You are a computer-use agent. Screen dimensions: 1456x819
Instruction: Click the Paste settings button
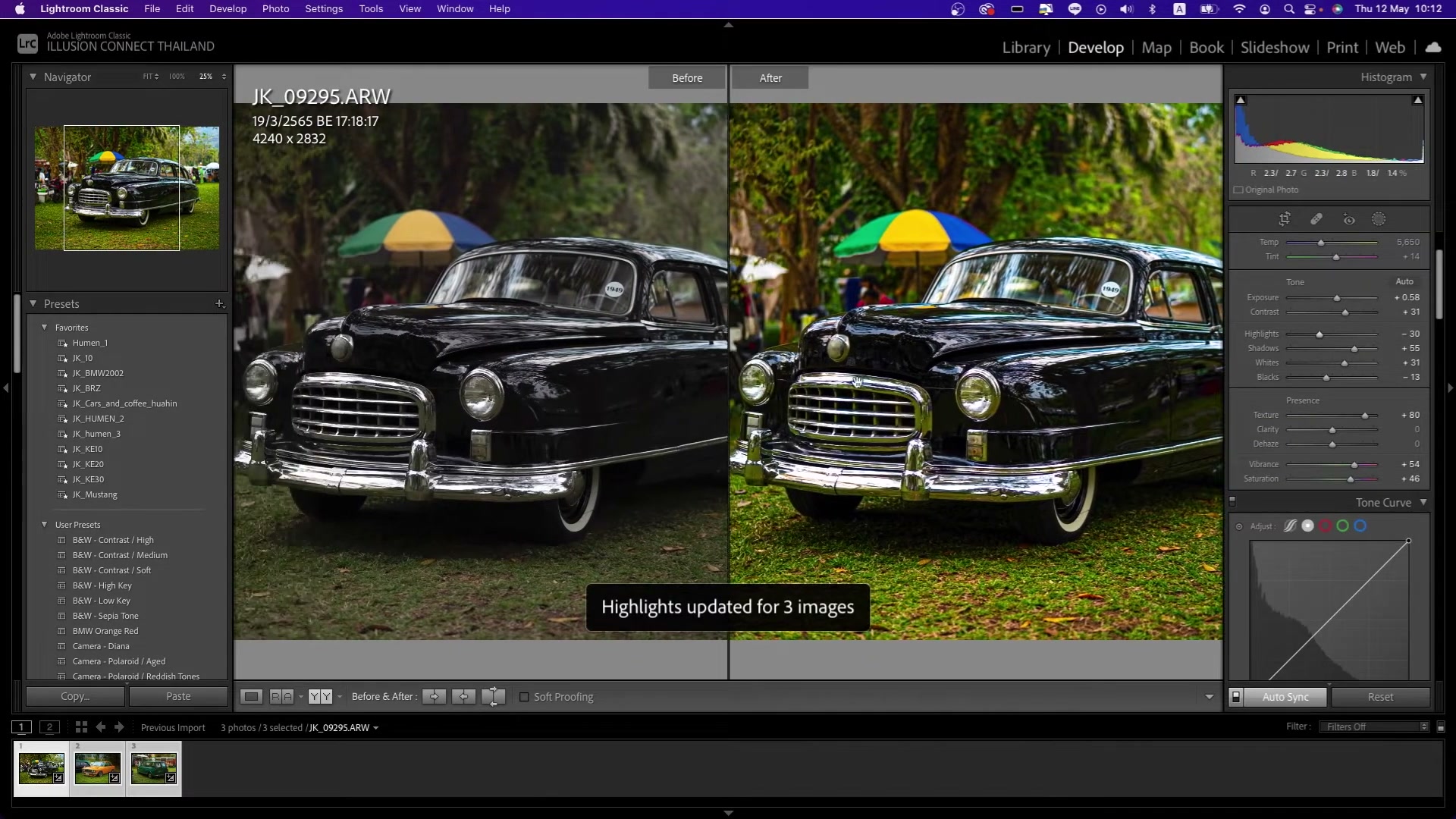pos(178,696)
